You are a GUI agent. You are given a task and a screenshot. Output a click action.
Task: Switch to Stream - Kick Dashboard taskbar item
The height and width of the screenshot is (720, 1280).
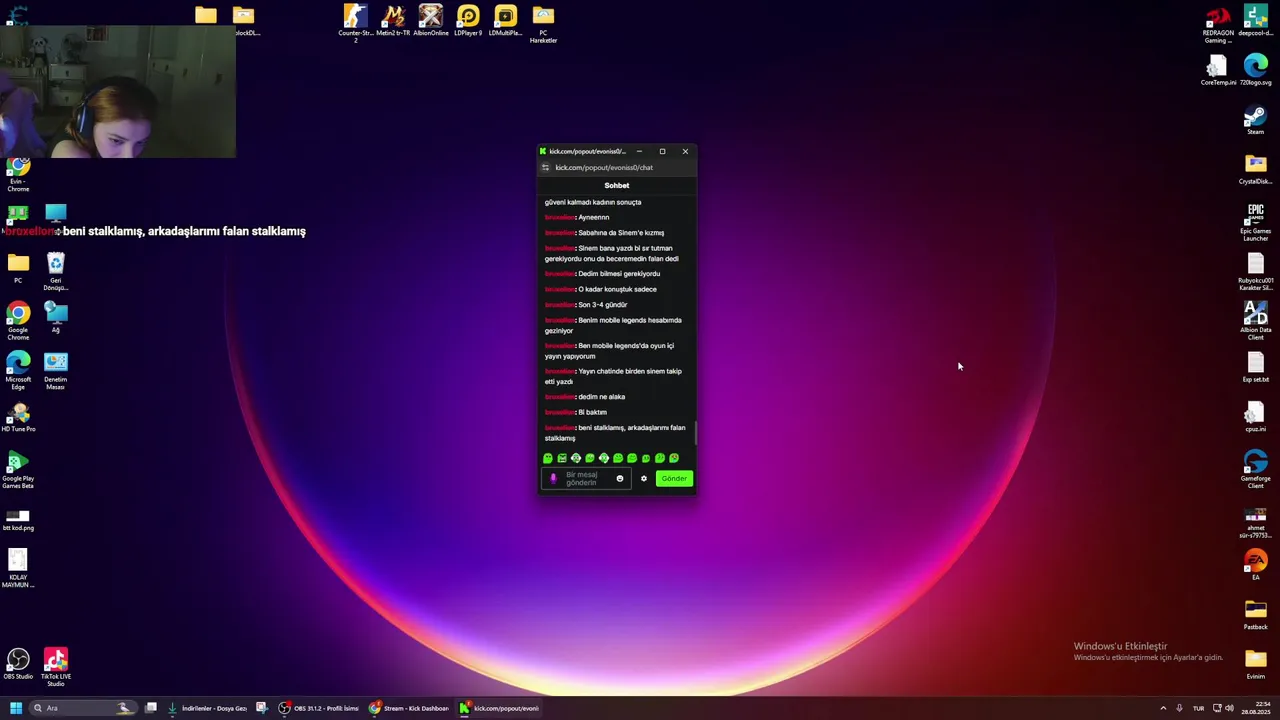tap(409, 708)
